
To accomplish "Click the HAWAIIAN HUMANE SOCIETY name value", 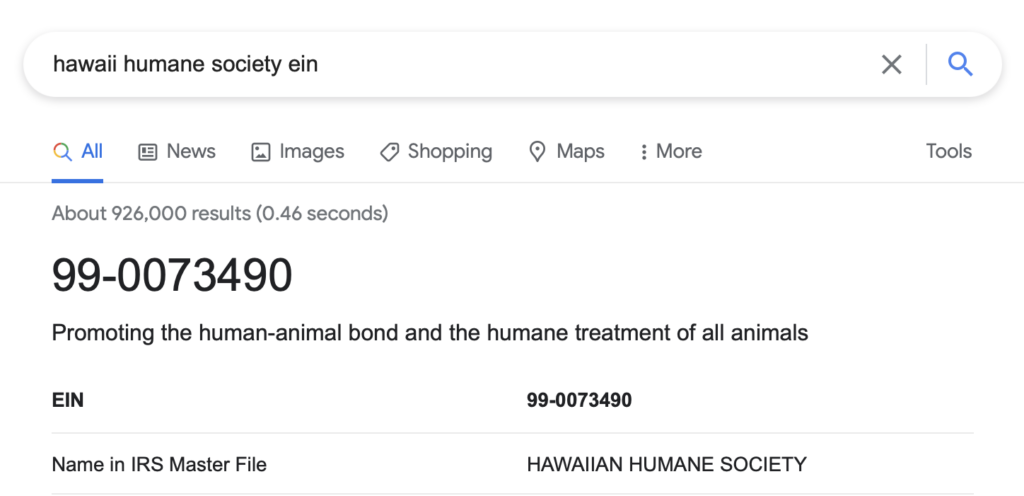I will [667, 465].
